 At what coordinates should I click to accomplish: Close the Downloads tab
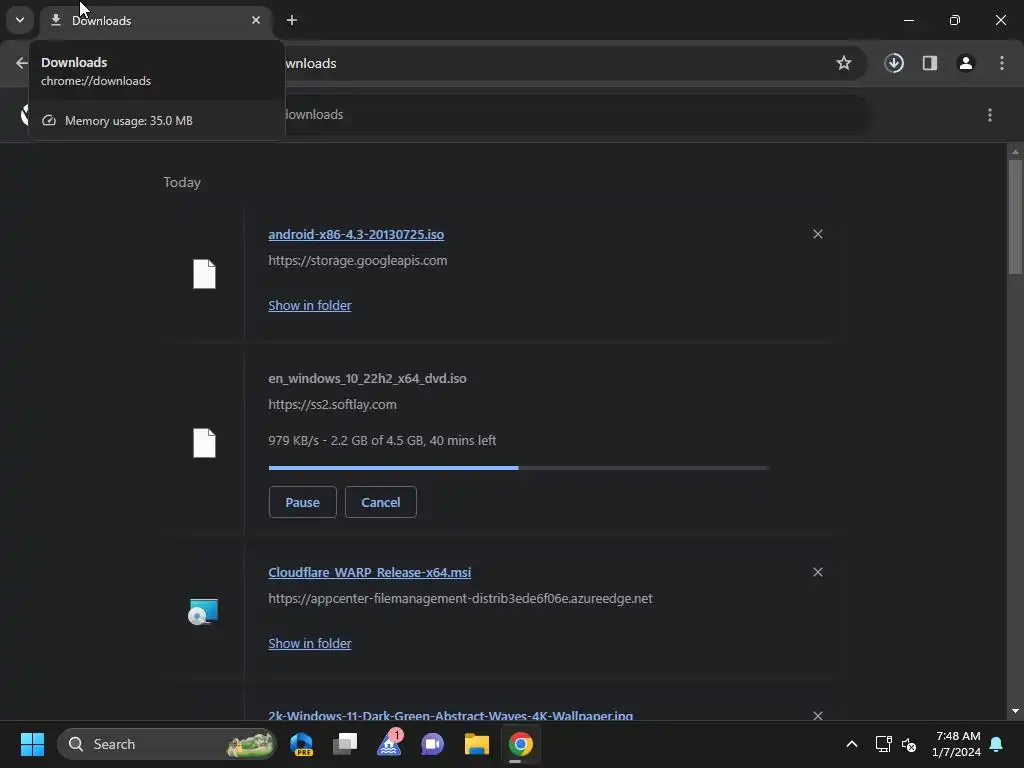pyautogui.click(x=256, y=20)
